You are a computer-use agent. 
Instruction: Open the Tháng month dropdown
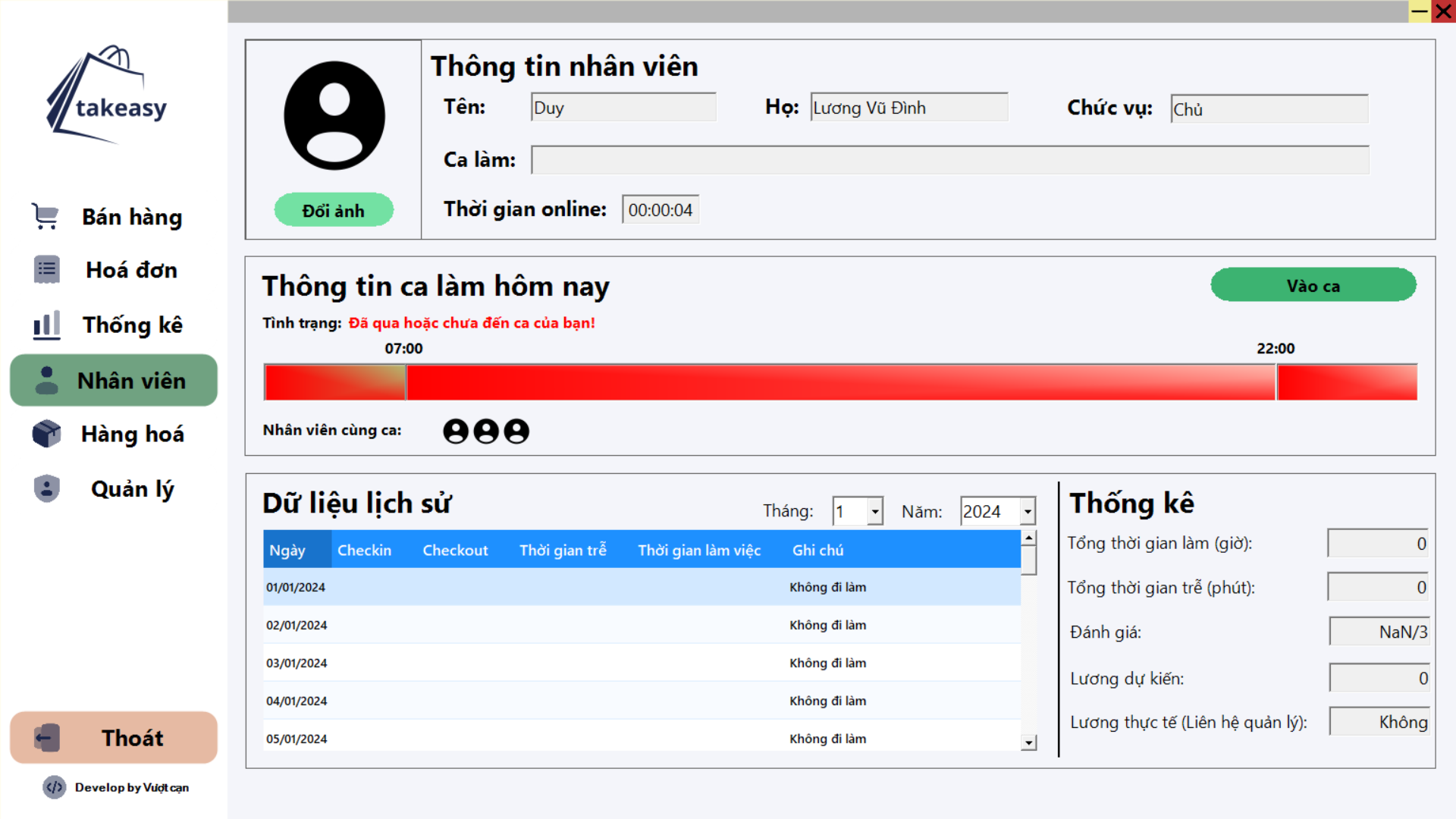click(x=875, y=511)
